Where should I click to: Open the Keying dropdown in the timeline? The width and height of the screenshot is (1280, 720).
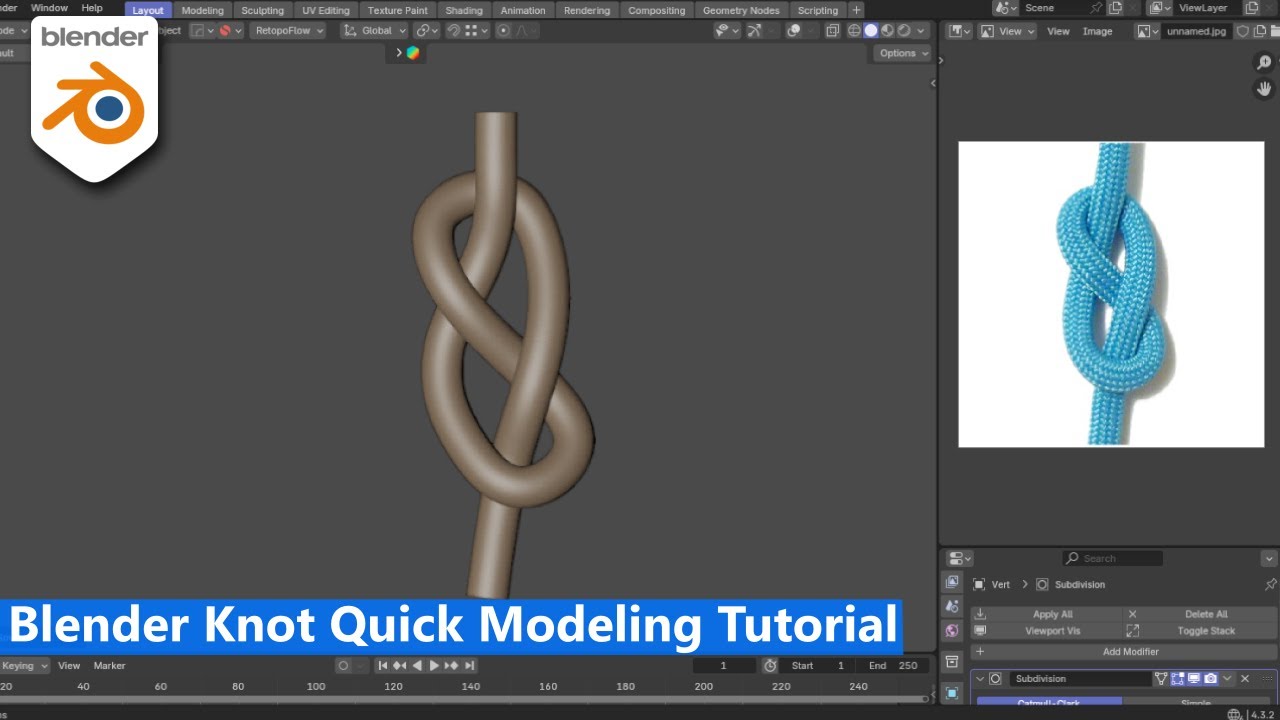point(24,666)
